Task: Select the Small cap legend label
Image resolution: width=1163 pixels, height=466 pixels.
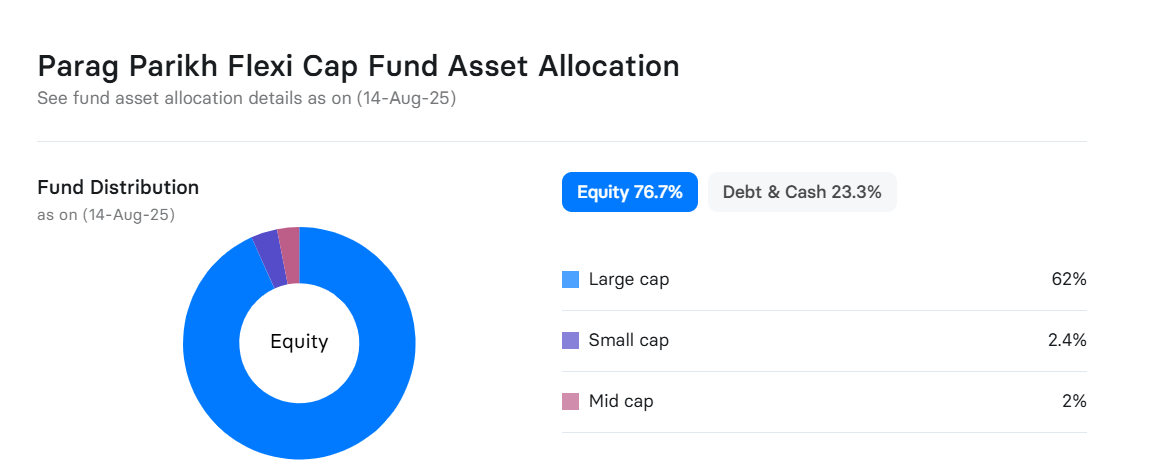Action: coord(629,341)
